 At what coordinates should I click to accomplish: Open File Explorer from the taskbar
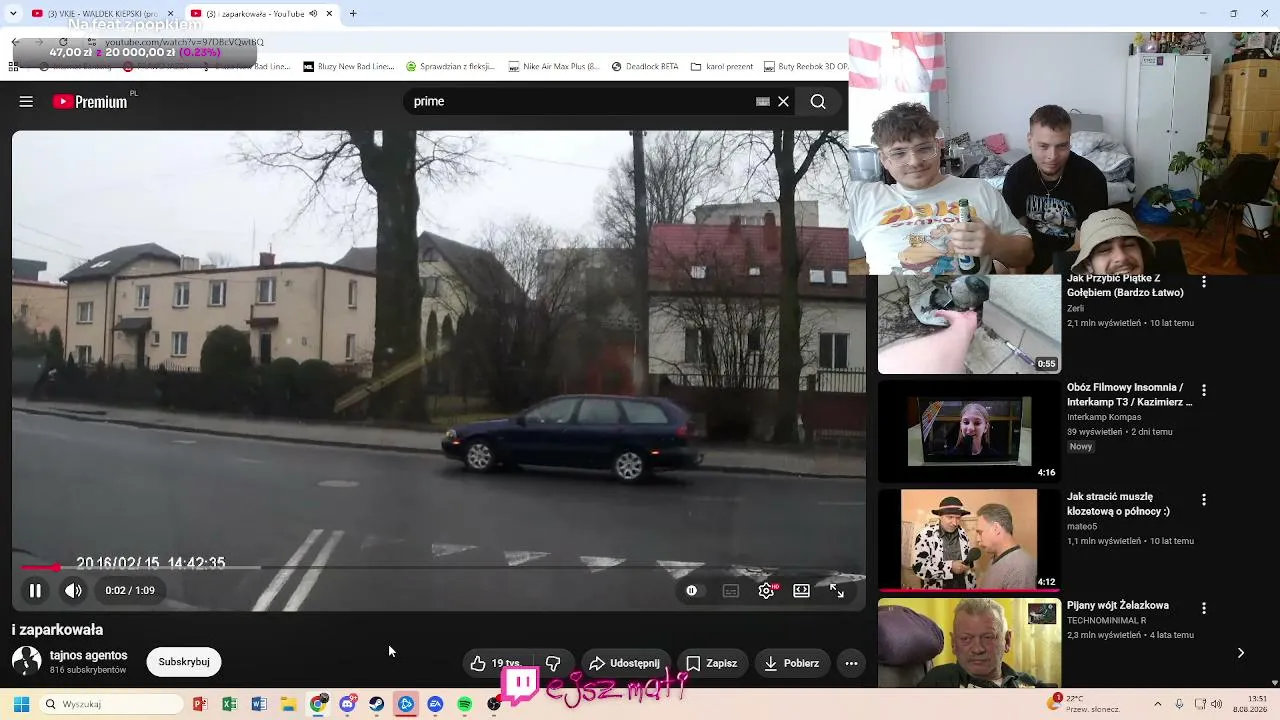288,704
